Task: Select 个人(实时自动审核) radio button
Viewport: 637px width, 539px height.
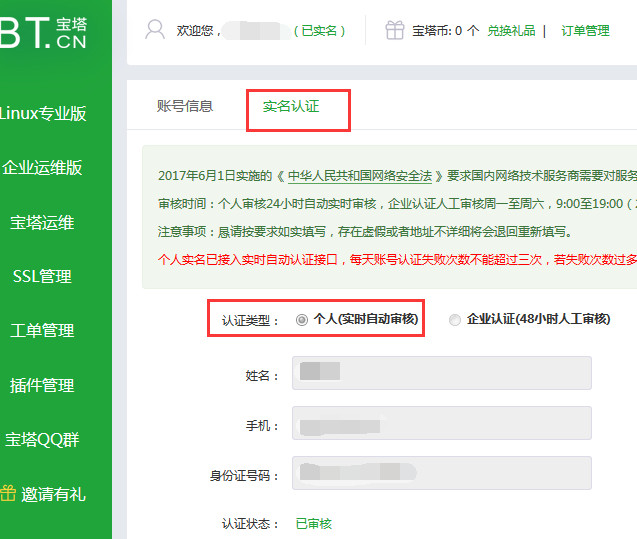Action: tap(301, 320)
